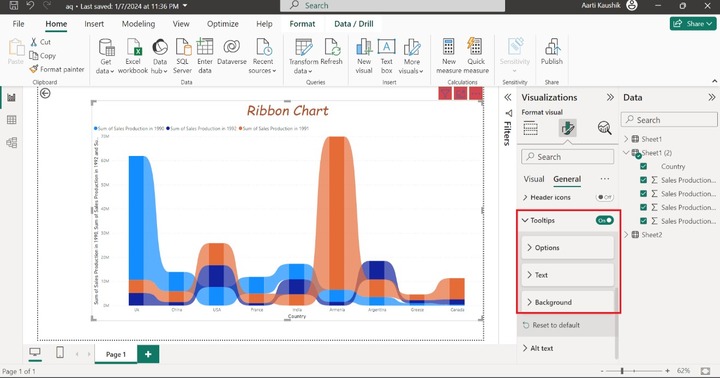Switch to mobile layout icon
This screenshot has height=378, width=720.
[x=60, y=352]
